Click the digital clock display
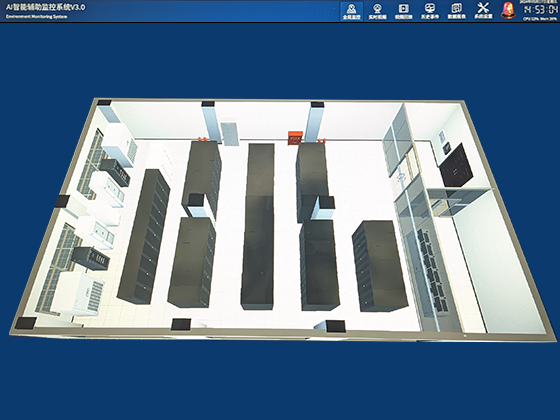The width and height of the screenshot is (560, 420). tap(540, 10)
